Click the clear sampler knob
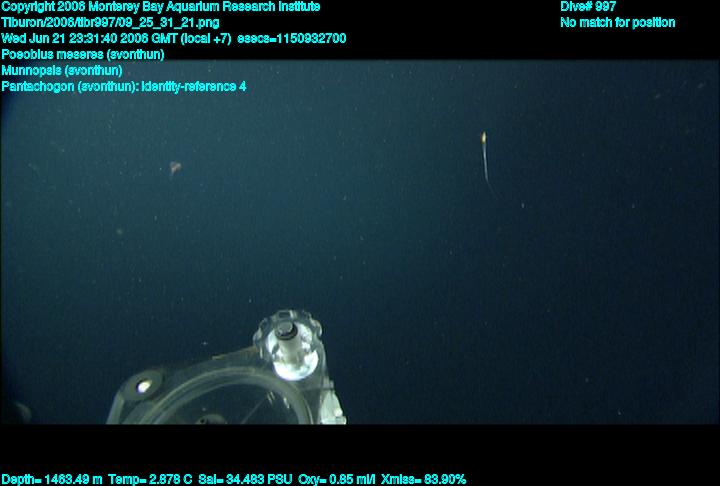This screenshot has width=720, height=486. coord(288,345)
